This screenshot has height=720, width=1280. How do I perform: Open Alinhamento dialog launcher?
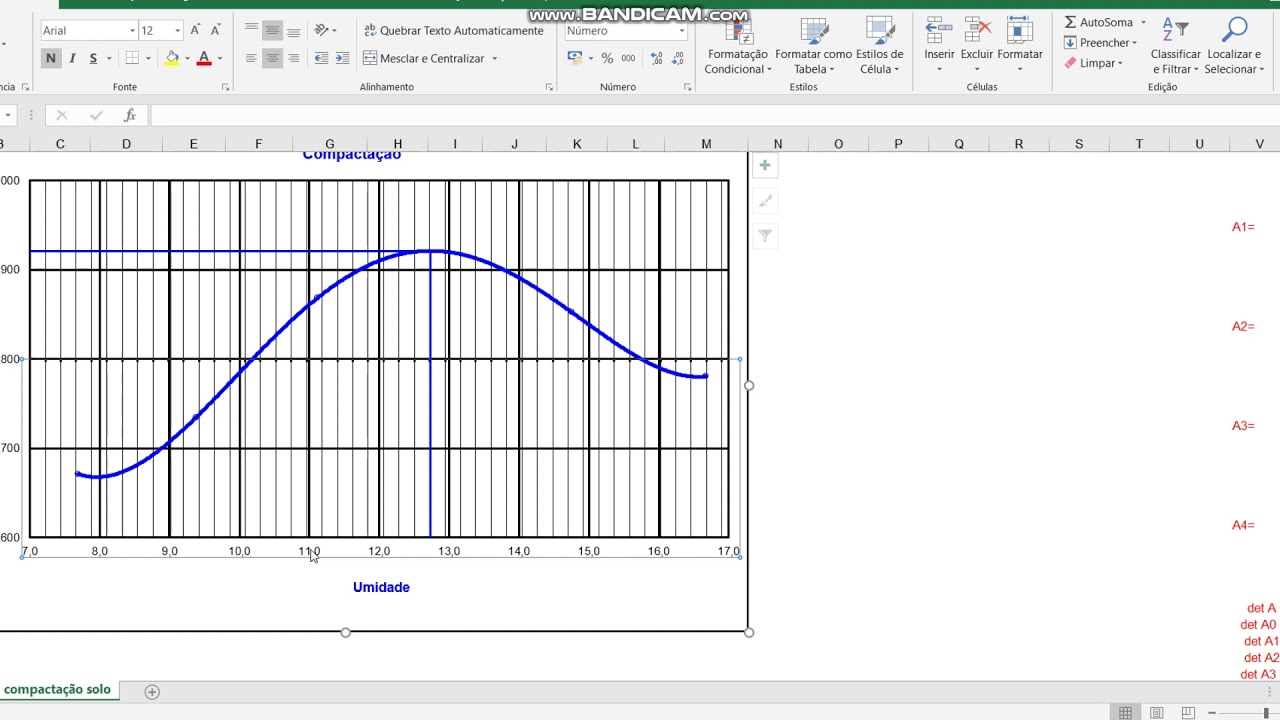coord(549,87)
